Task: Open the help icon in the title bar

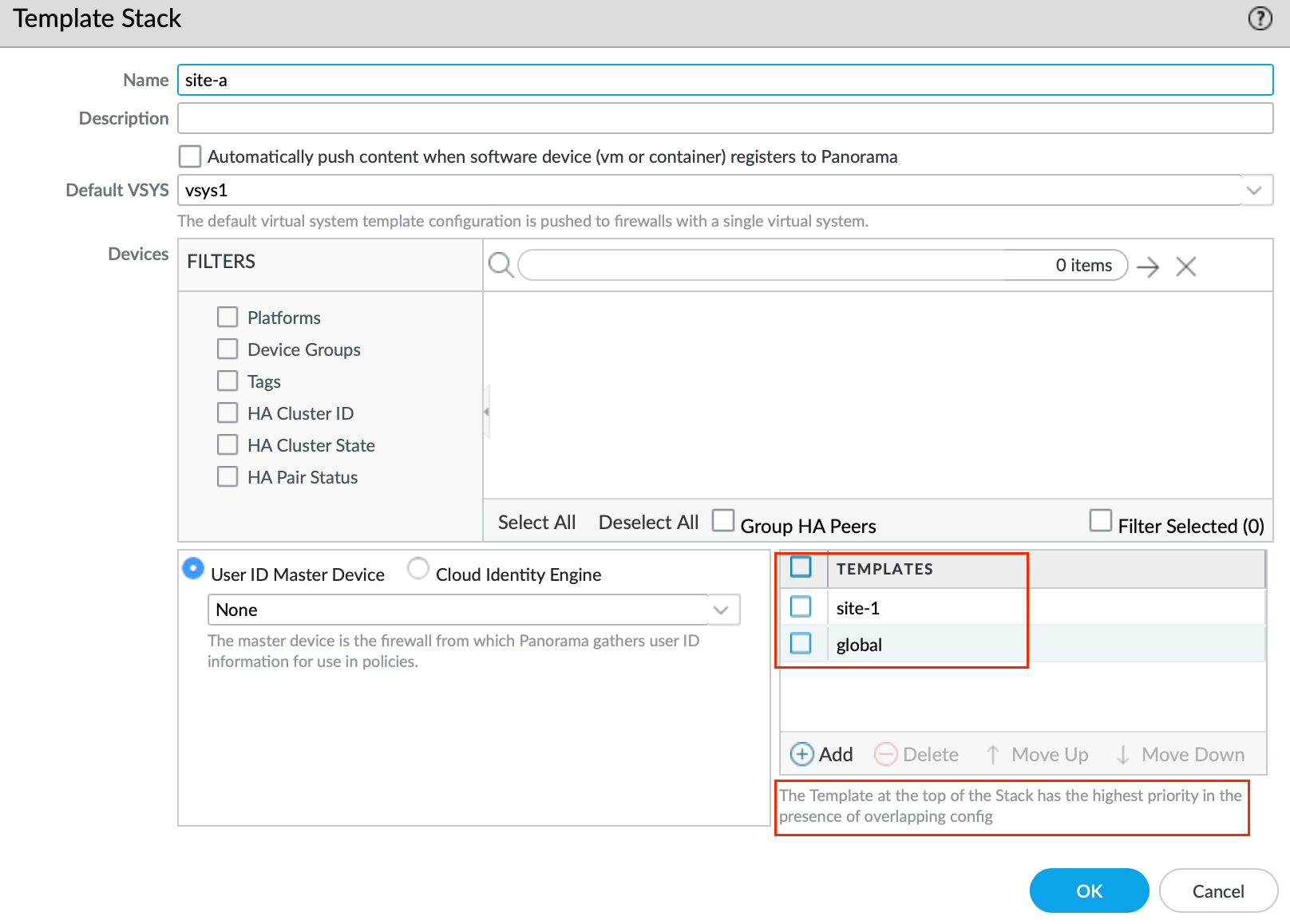Action: click(x=1260, y=18)
